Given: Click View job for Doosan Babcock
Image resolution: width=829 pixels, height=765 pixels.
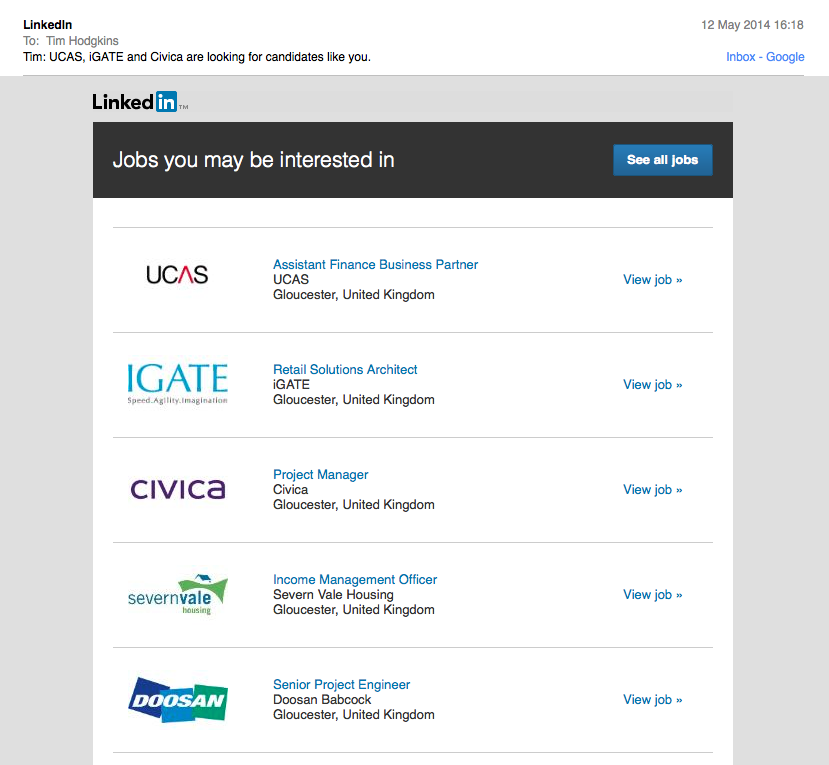Looking at the screenshot, I should click(x=652, y=700).
